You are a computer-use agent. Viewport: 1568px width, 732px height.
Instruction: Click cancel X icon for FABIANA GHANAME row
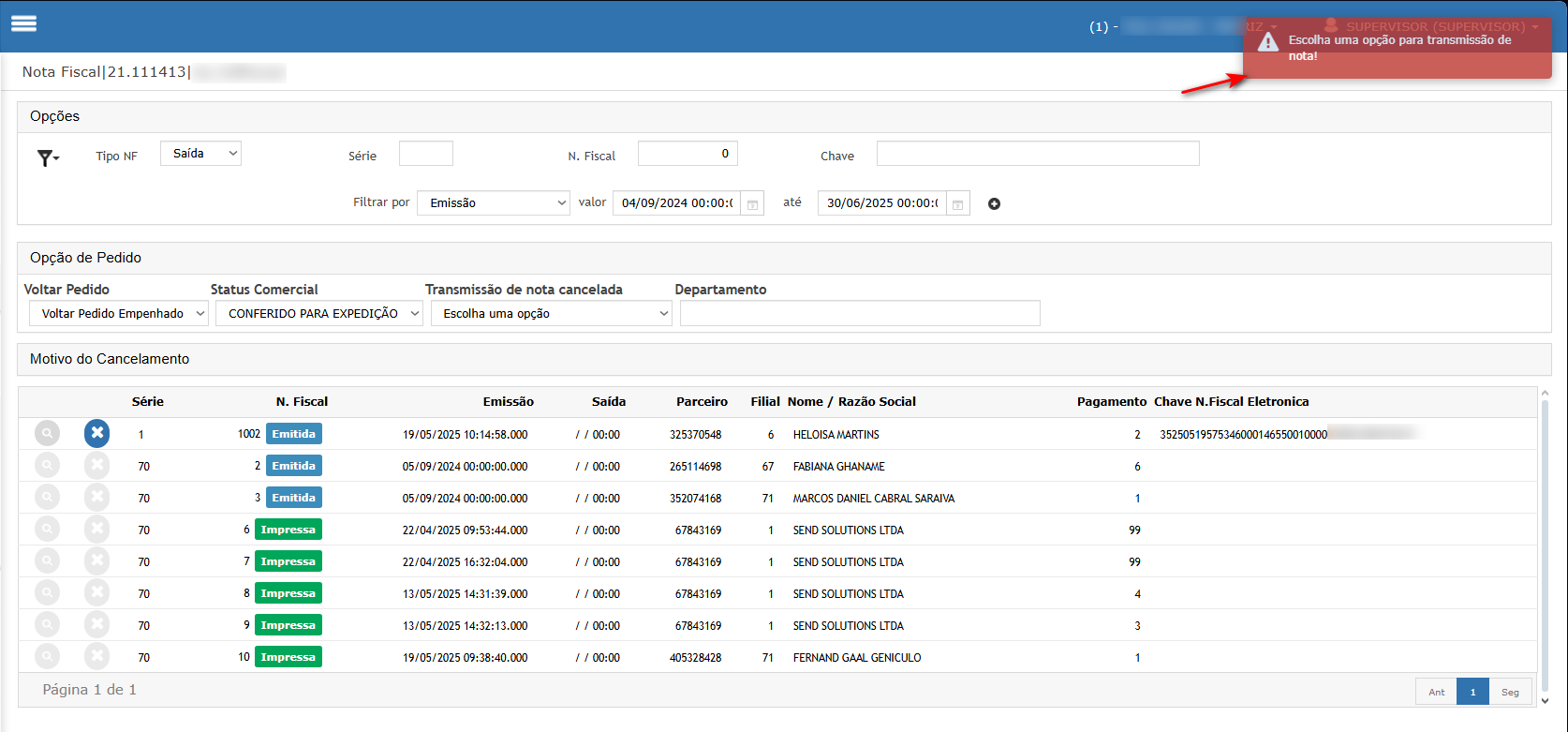click(x=96, y=466)
